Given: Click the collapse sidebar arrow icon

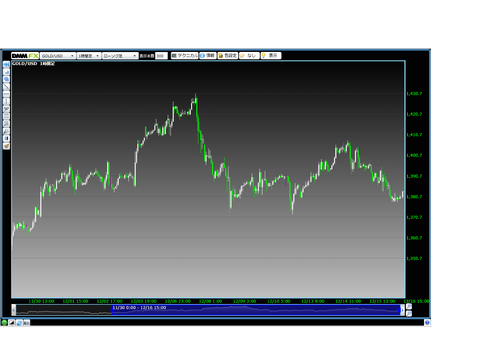Looking at the screenshot, I should coord(6,64).
